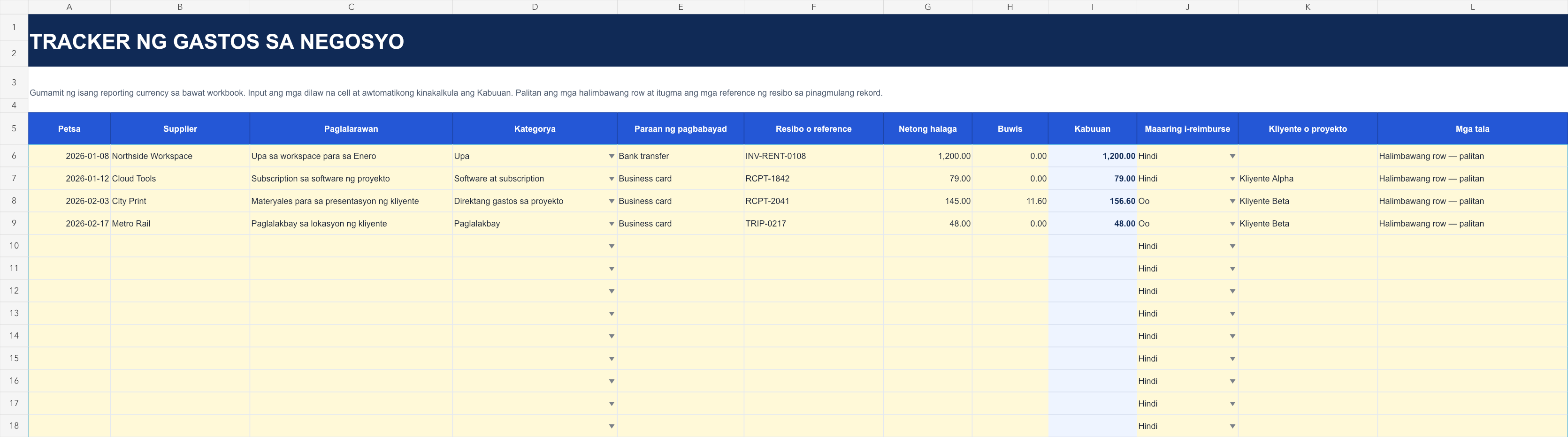Image resolution: width=1568 pixels, height=437 pixels.
Task: Select the INV-RENT-0108 reference cell
Action: [x=813, y=156]
